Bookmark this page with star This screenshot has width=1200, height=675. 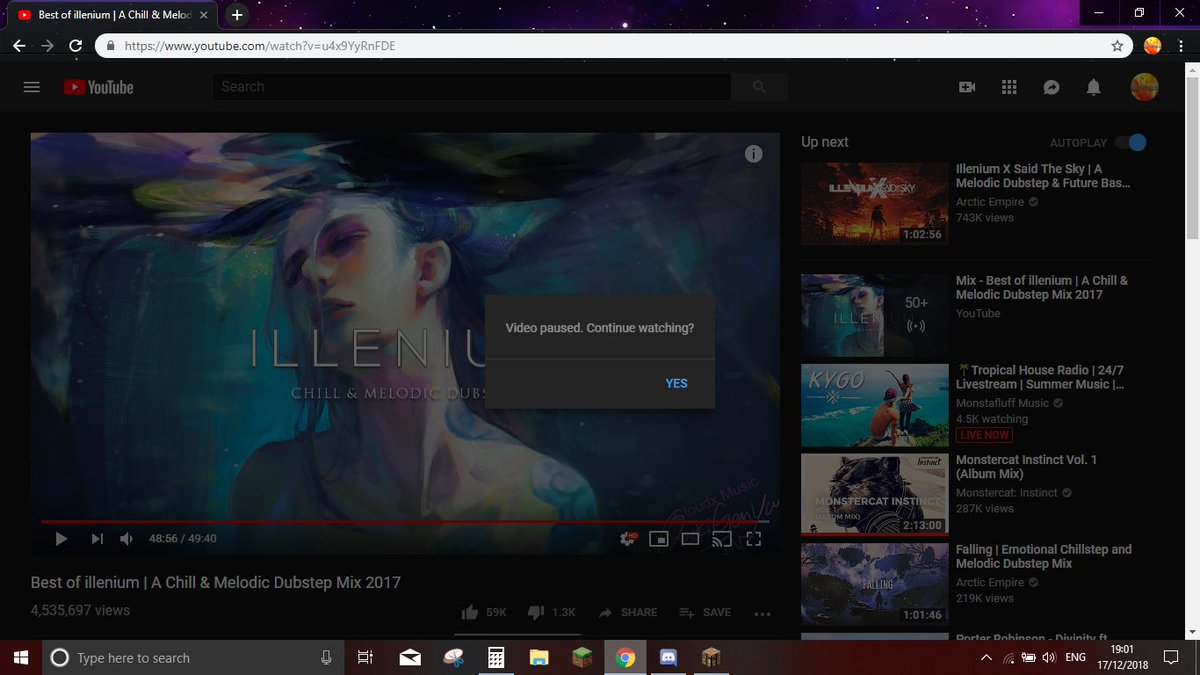click(1117, 46)
